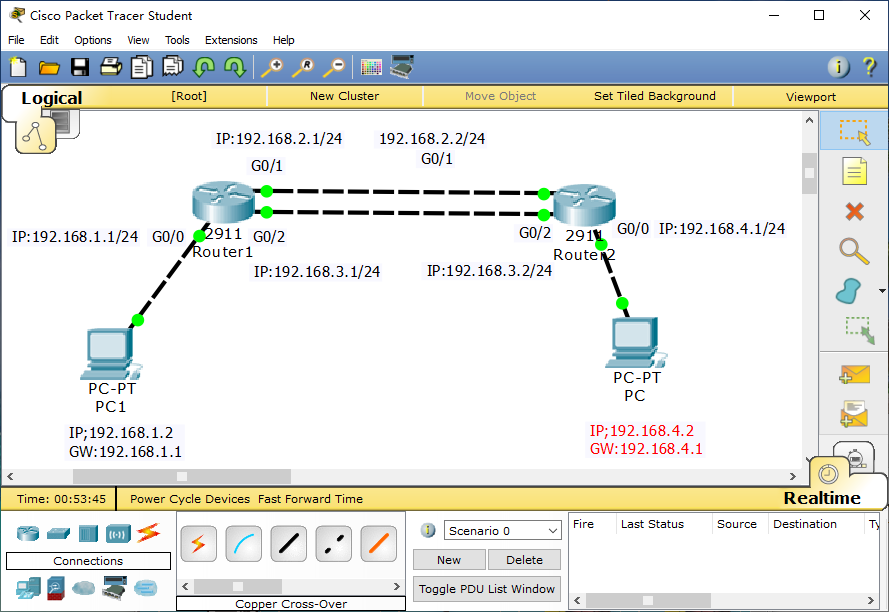Click the Zoom Out magnifier icon
The image size is (889, 612).
tap(334, 67)
